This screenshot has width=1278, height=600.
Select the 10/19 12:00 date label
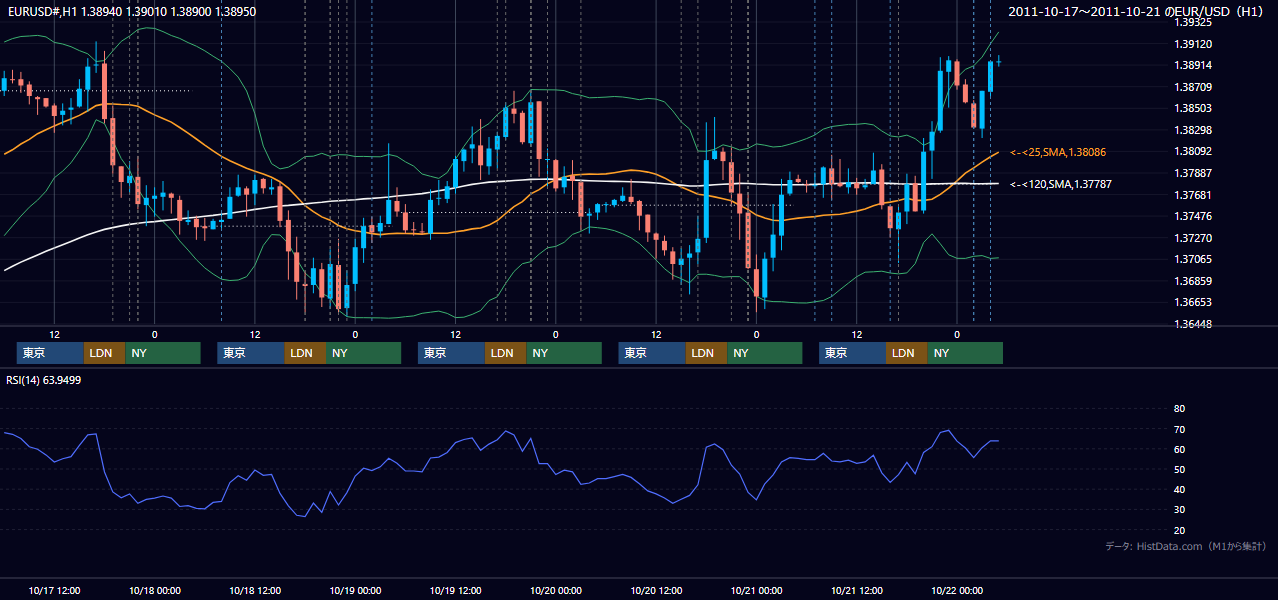coord(455,590)
